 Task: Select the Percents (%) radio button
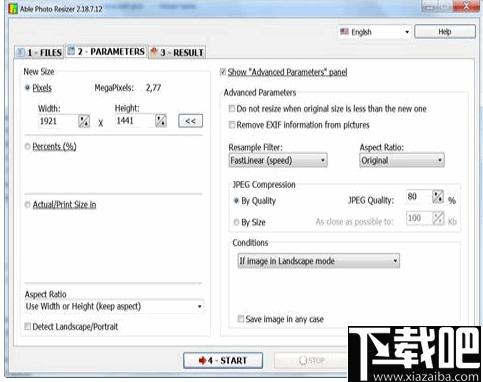pyautogui.click(x=28, y=146)
